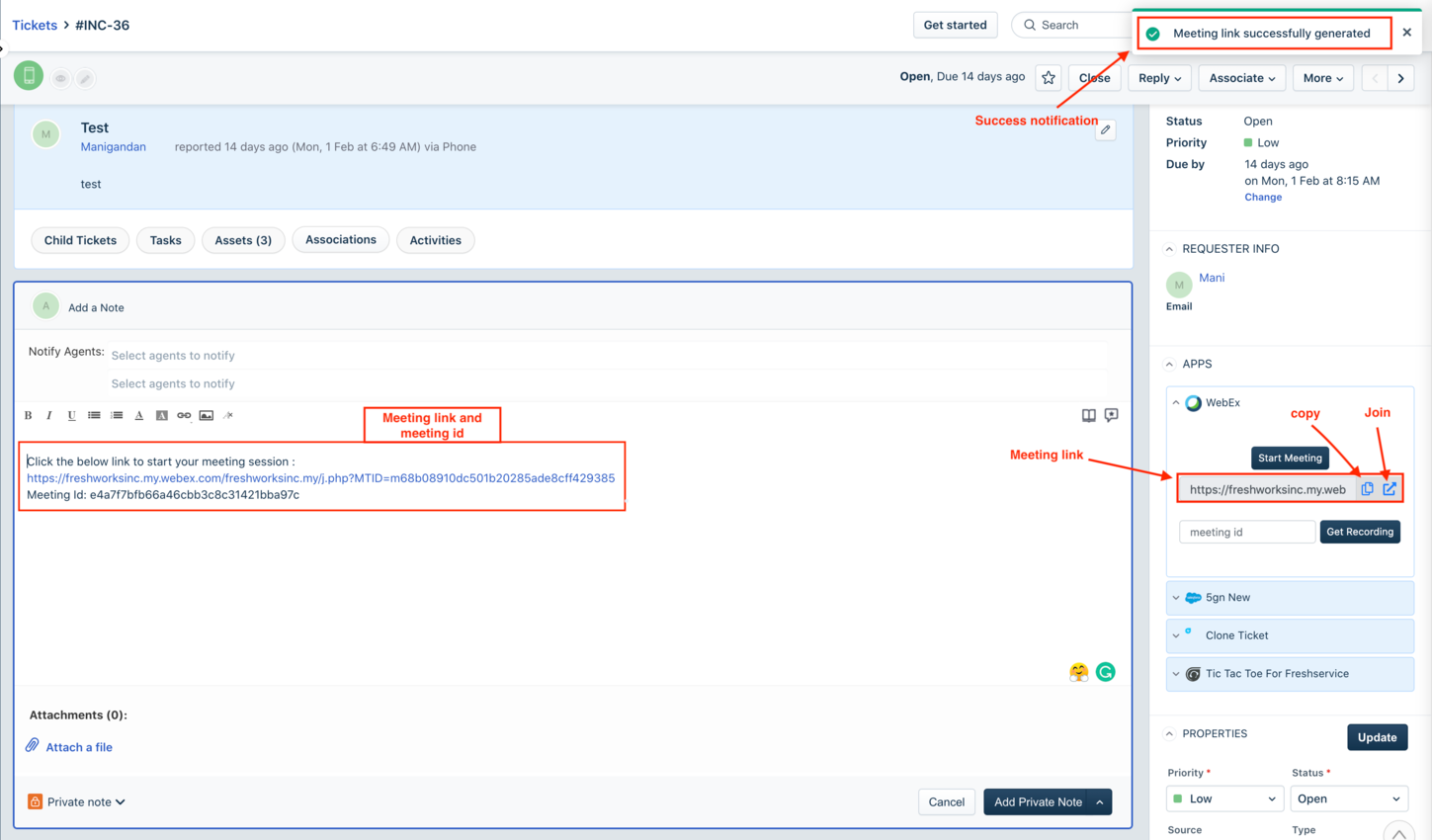Viewport: 1432px width, 840px height.
Task: Click the Get Recording button
Action: 1360,532
